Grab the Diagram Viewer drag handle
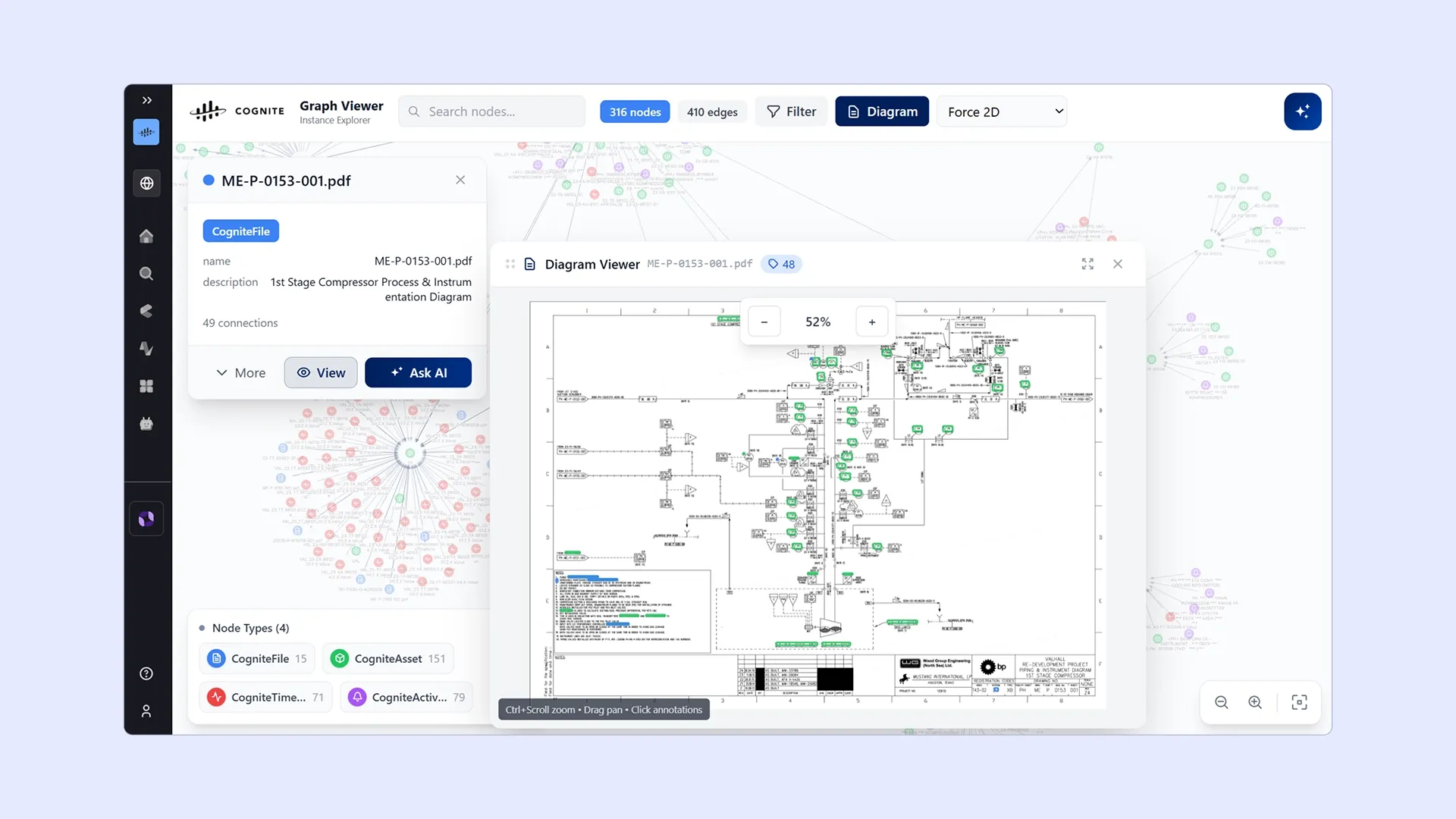 (x=510, y=264)
